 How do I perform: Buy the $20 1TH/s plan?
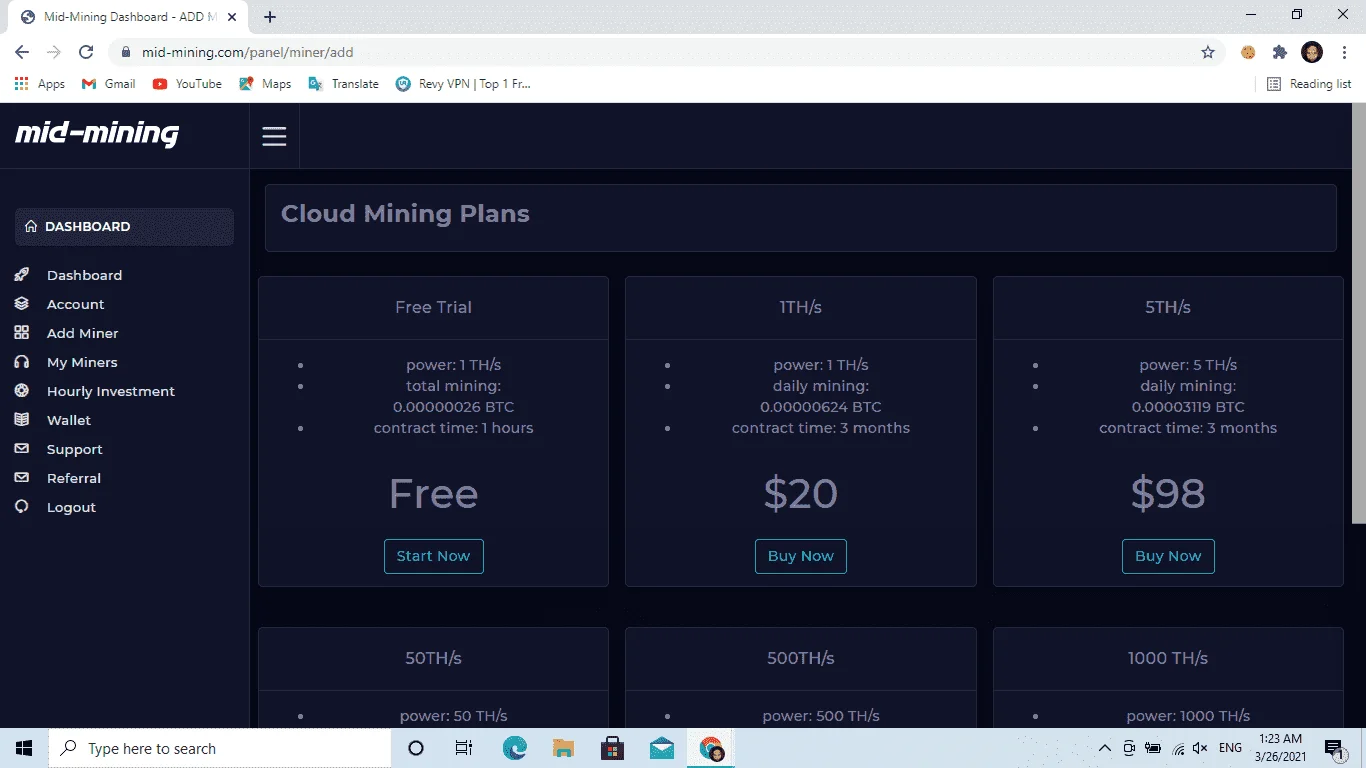800,556
